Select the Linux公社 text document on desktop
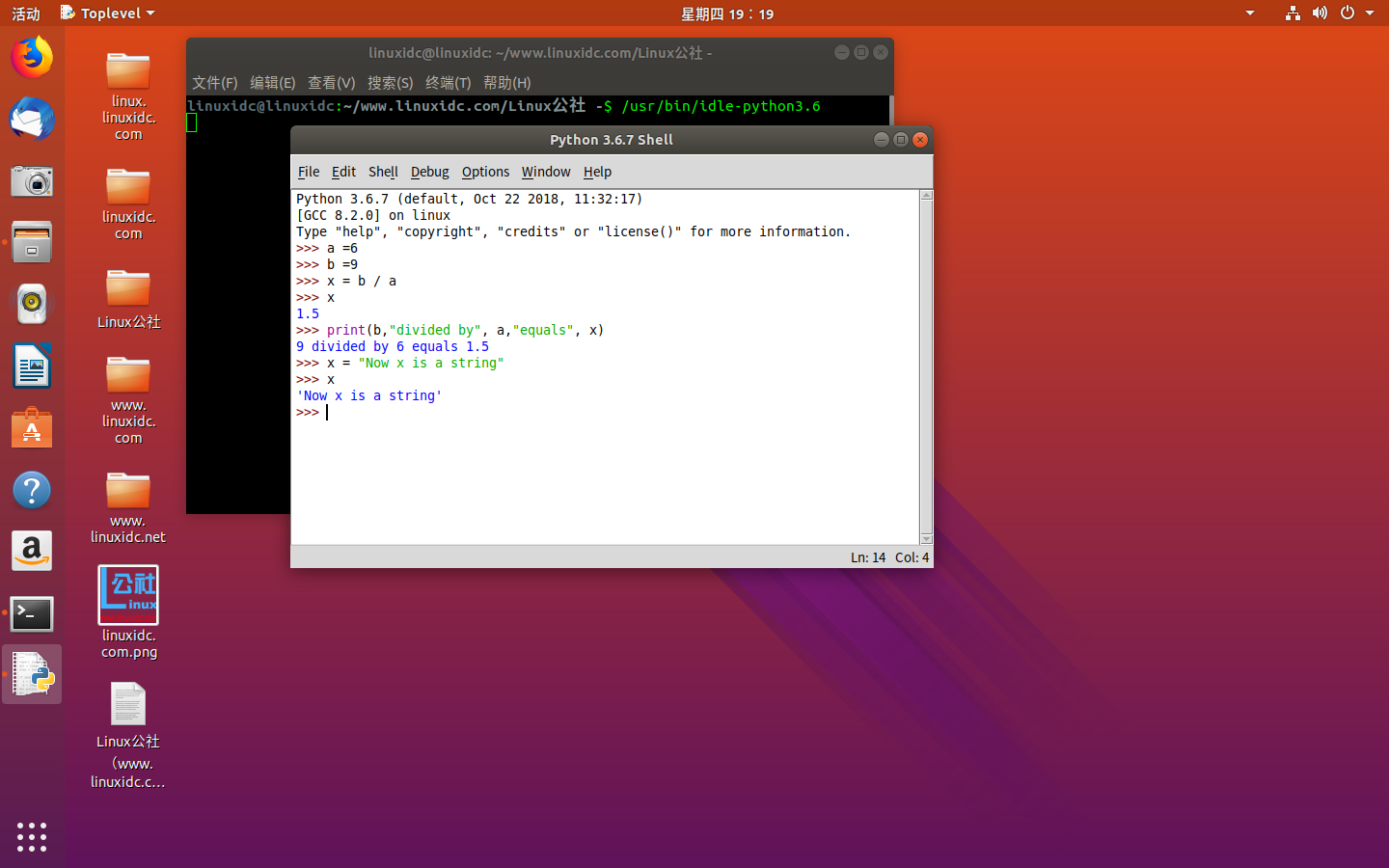 (128, 735)
